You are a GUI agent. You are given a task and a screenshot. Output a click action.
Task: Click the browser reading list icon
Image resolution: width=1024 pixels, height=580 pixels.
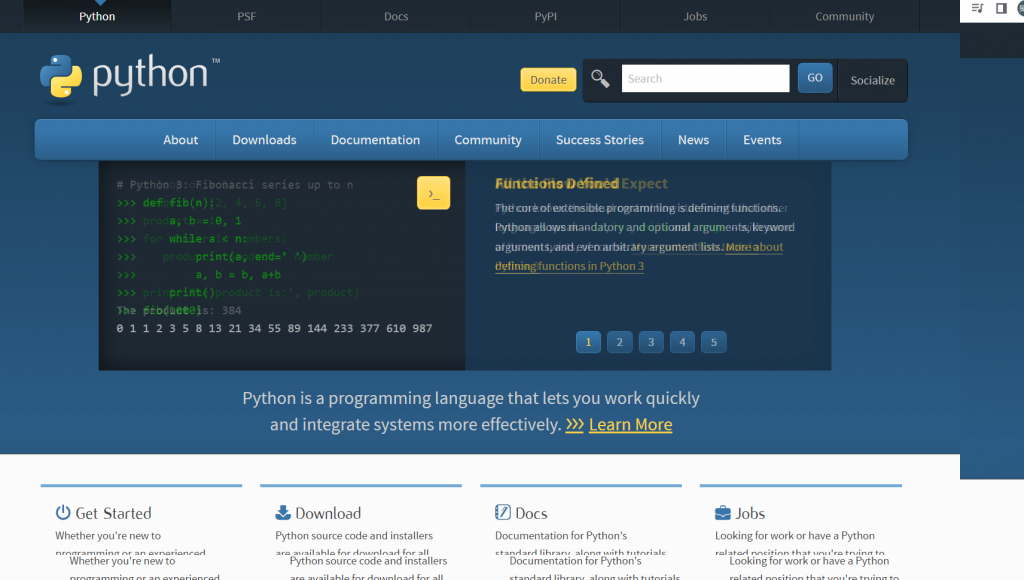[x=978, y=8]
